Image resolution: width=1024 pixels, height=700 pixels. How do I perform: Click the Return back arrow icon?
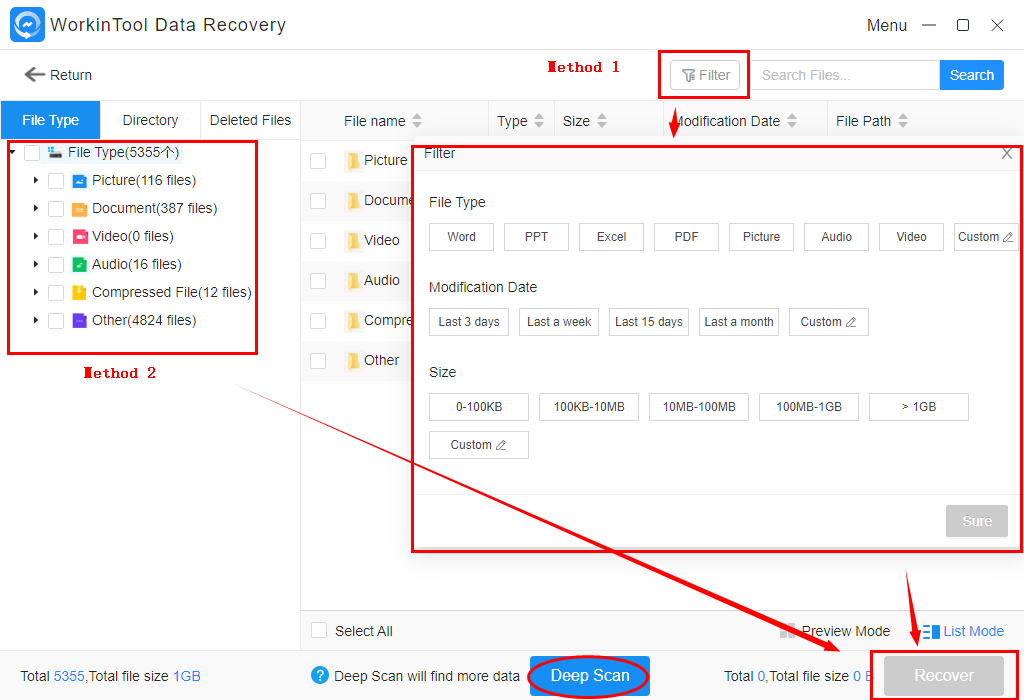tap(35, 74)
